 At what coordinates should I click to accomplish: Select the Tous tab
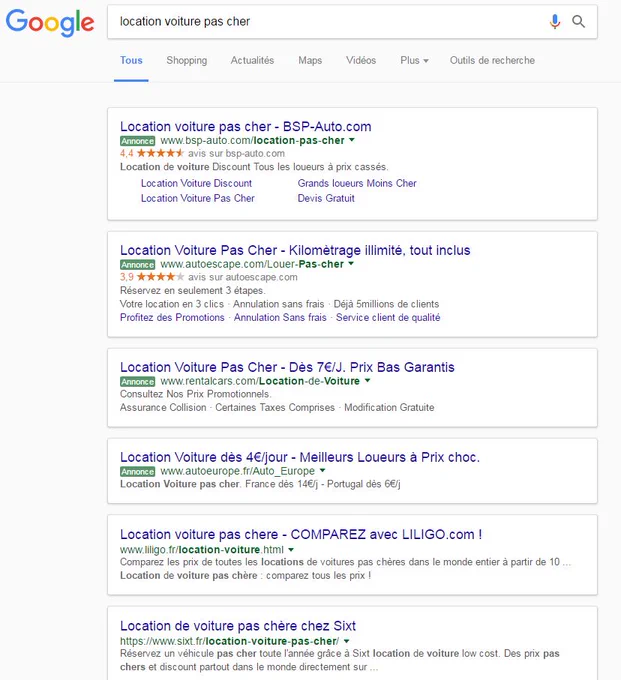131,60
